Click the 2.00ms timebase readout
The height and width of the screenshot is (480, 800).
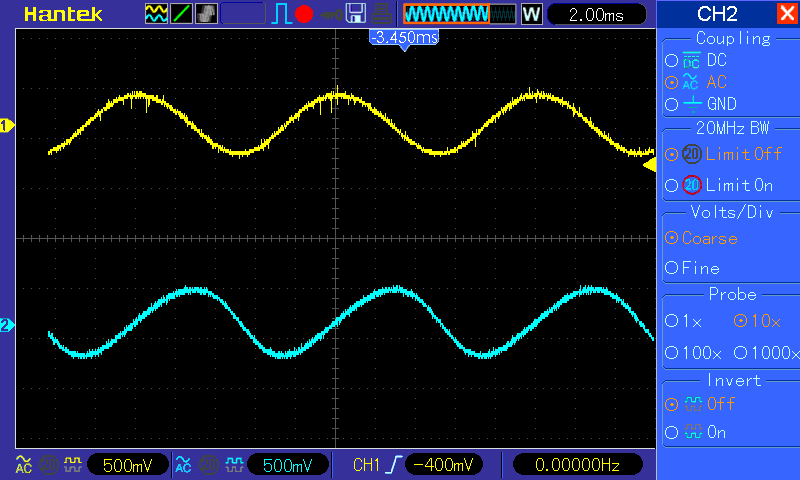click(596, 14)
